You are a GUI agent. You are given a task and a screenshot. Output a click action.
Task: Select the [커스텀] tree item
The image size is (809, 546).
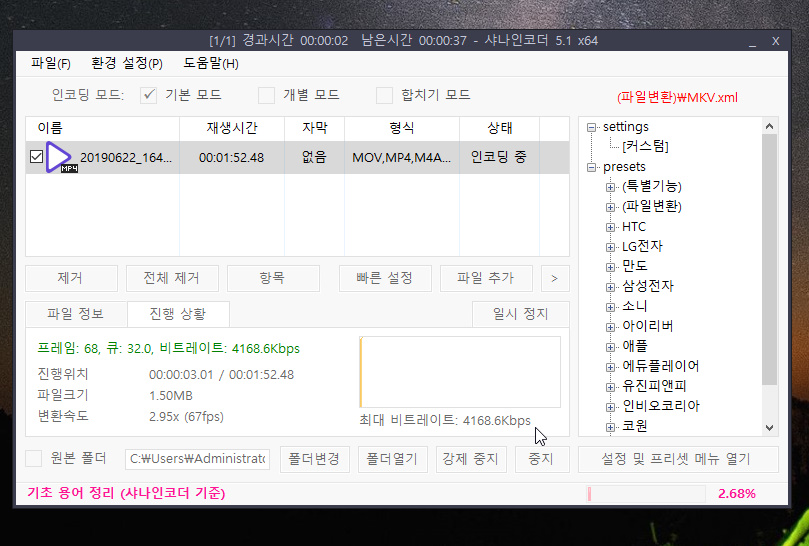point(645,147)
